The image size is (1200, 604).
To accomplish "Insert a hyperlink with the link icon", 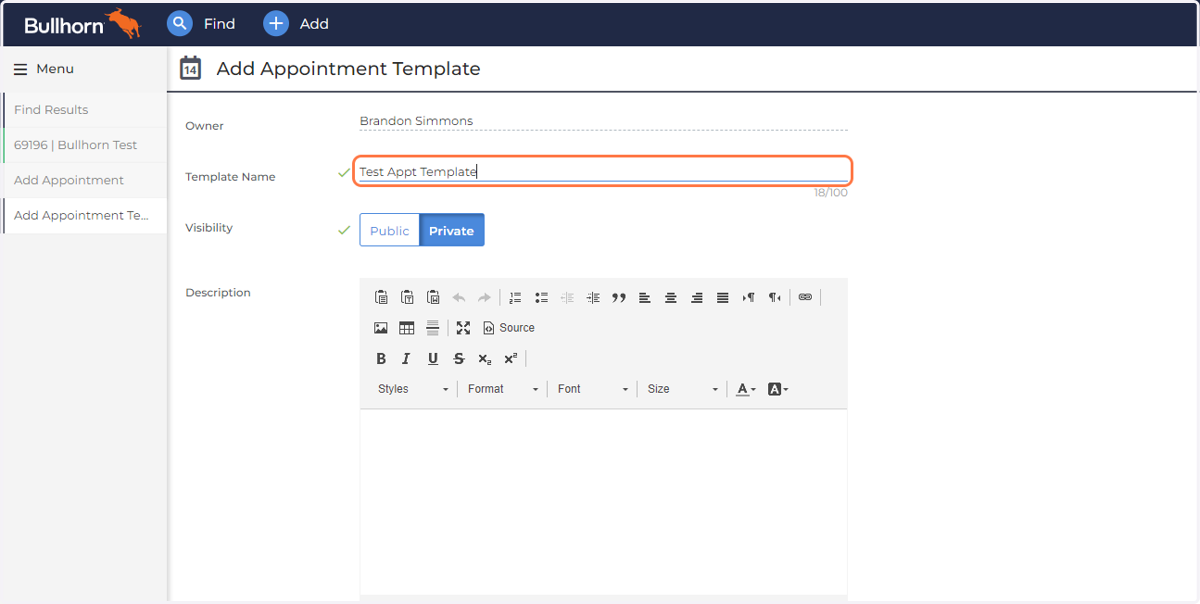I will 805,297.
